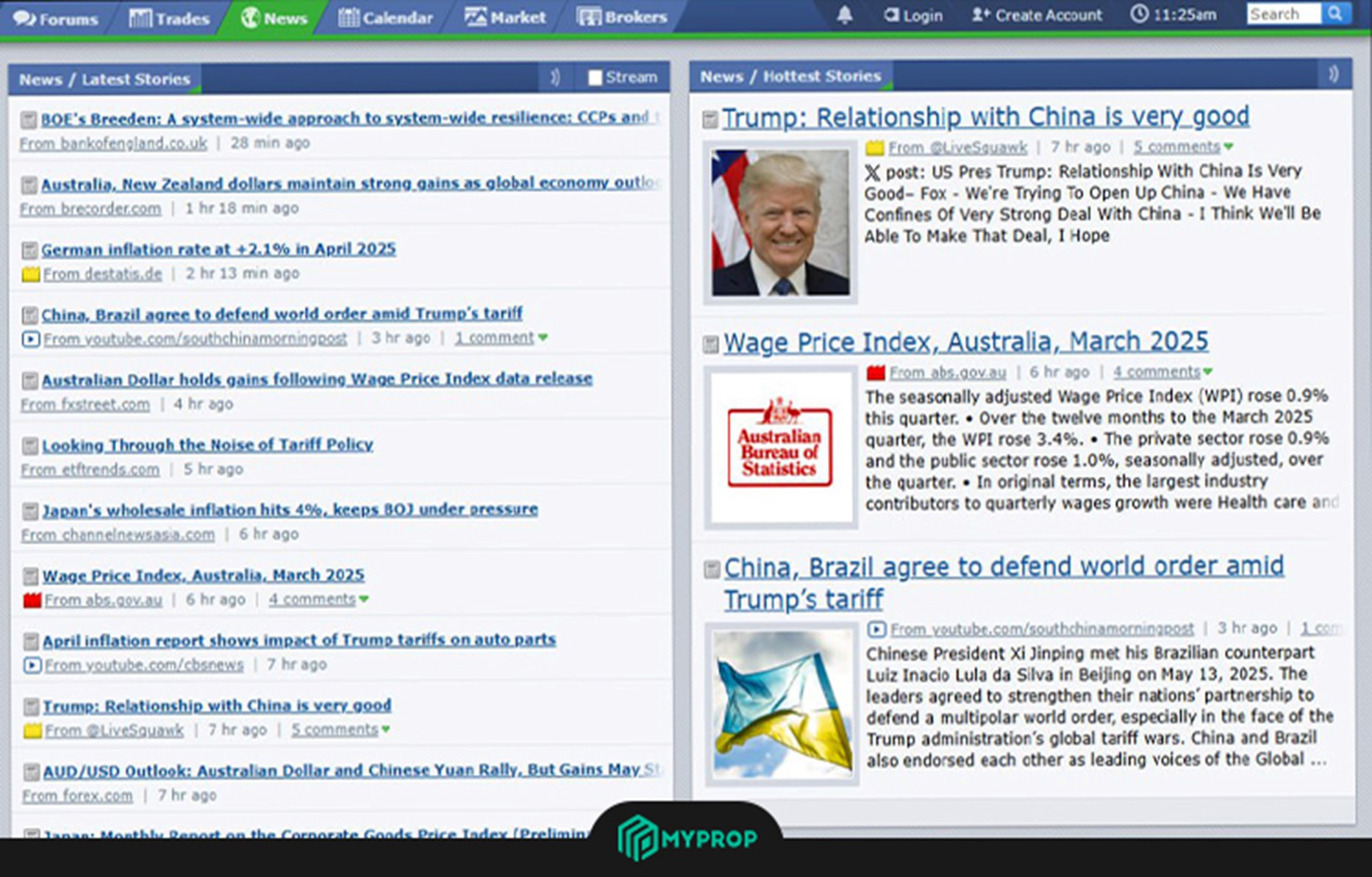Open Looking Through the Noise of Tariff Policy
This screenshot has width=1372, height=877.
[x=207, y=445]
